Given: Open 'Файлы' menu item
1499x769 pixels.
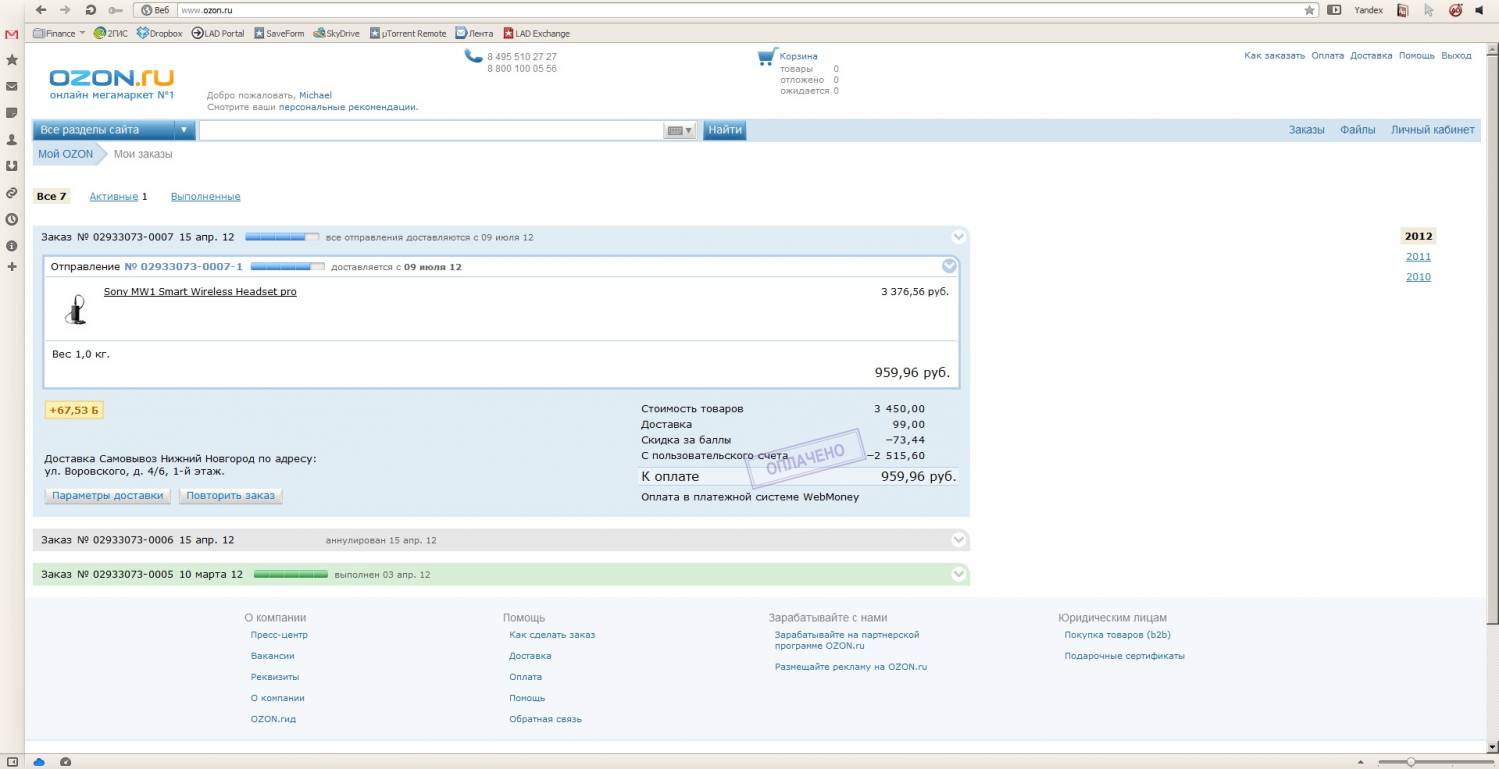Looking at the screenshot, I should pos(1357,130).
